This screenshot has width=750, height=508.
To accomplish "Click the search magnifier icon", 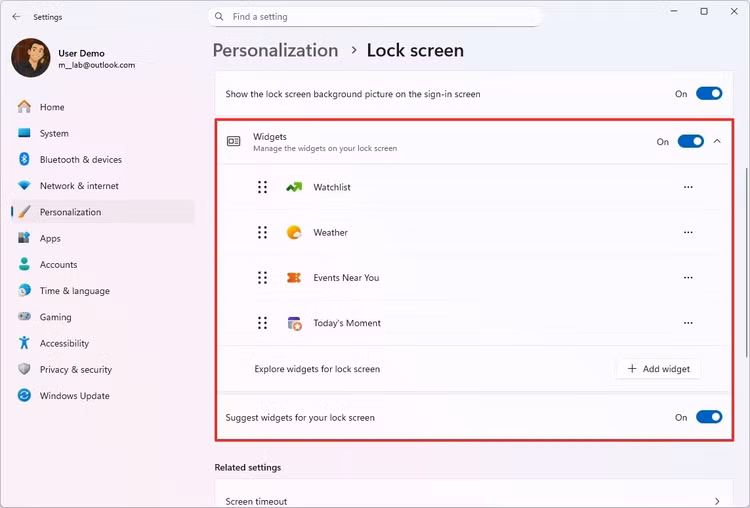I will coord(220,17).
